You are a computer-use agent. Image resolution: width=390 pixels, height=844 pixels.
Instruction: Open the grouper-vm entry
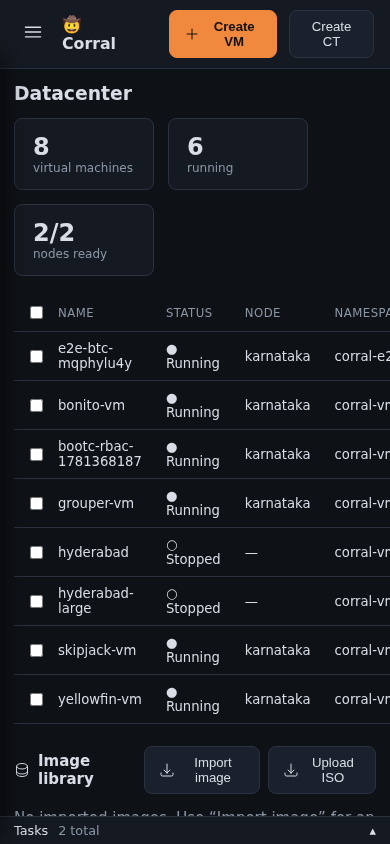(x=96, y=503)
